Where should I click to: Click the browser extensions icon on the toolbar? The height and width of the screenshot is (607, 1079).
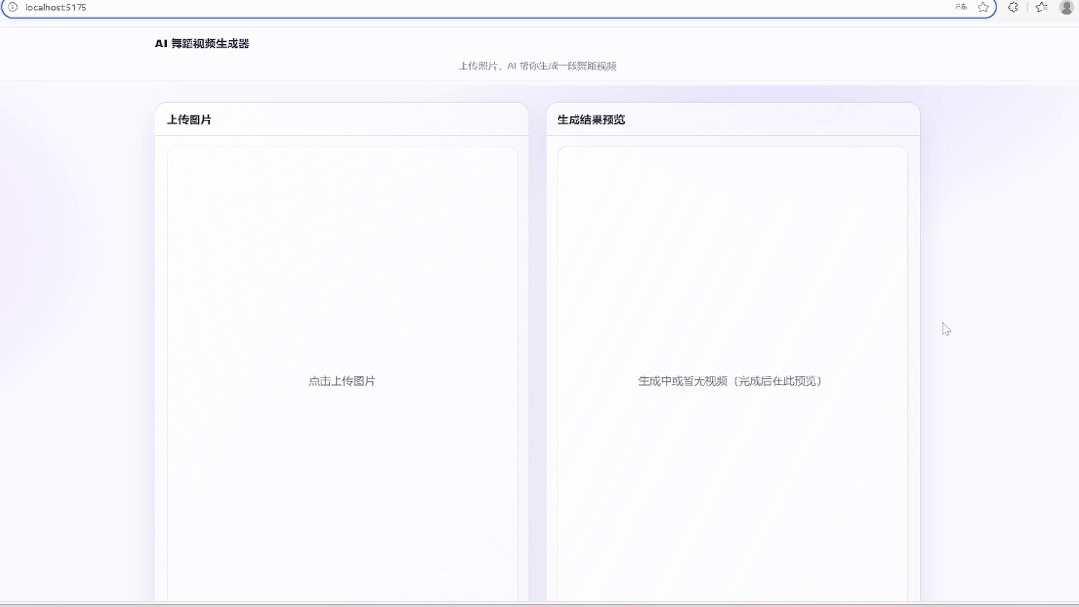[1012, 7]
